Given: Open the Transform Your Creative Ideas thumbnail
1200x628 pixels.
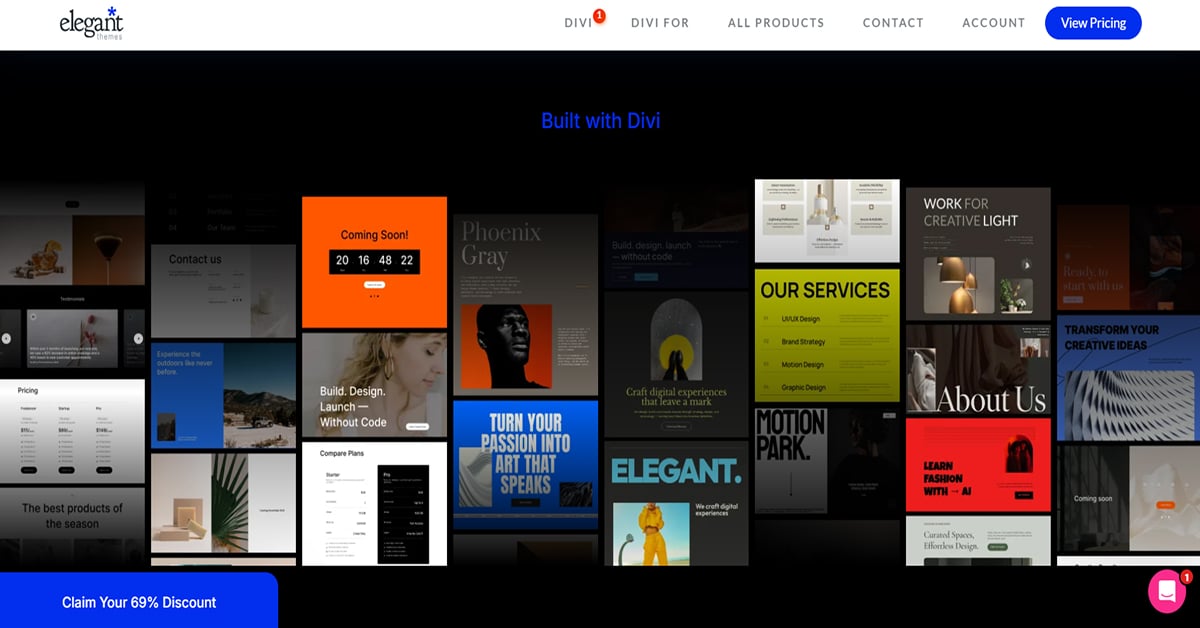Looking at the screenshot, I should click(x=1128, y=378).
